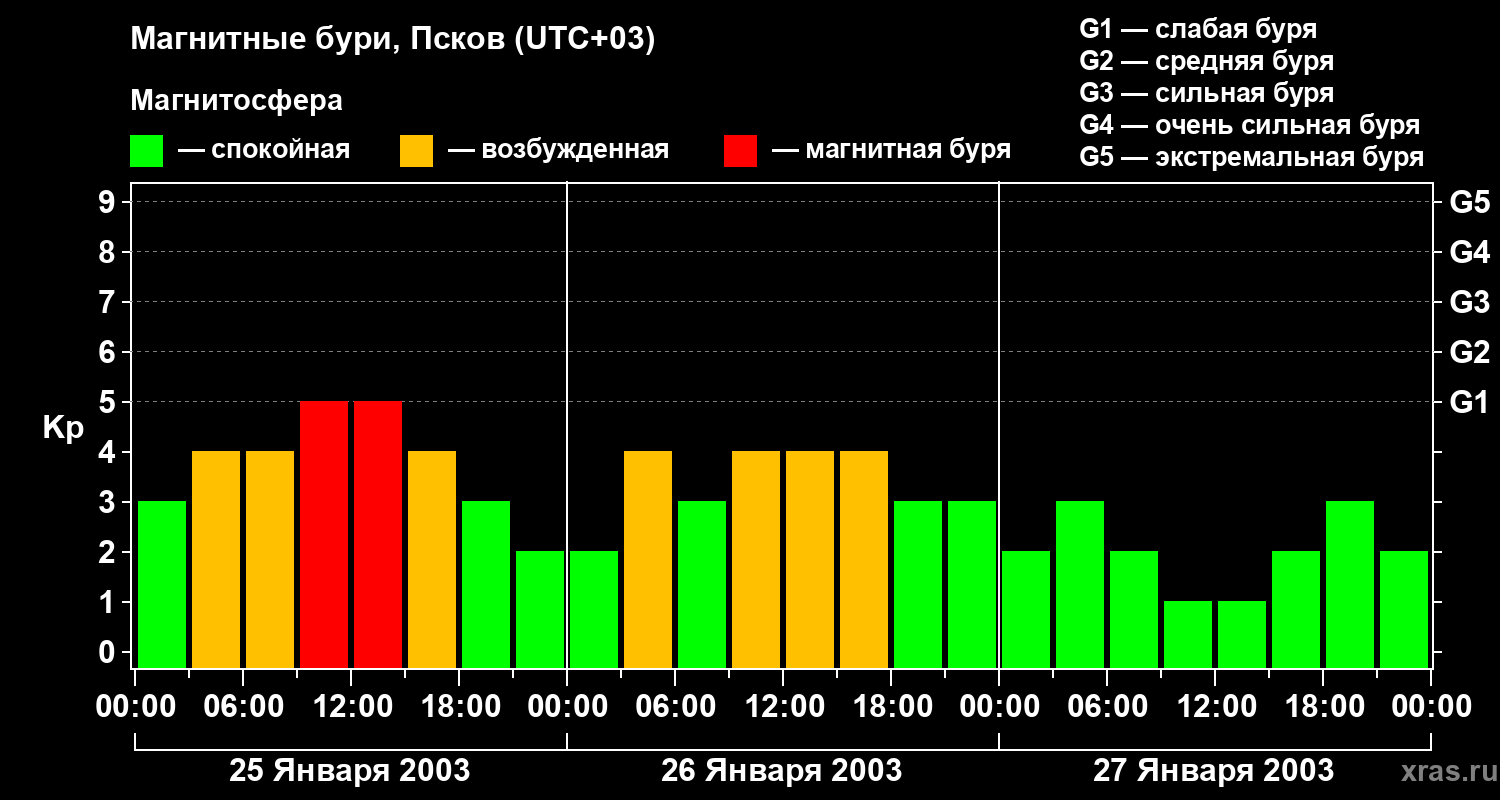Click the 18:00 time label for 25 January
1500x800 pixels.
(x=459, y=707)
